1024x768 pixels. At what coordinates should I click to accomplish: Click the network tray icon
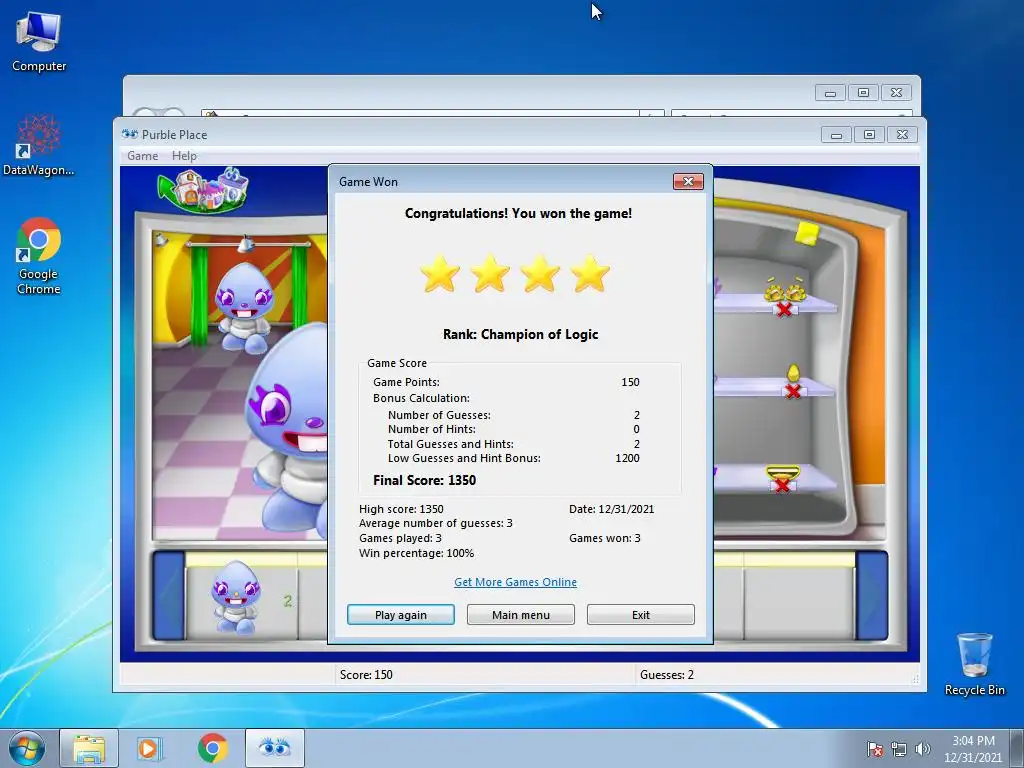point(899,749)
